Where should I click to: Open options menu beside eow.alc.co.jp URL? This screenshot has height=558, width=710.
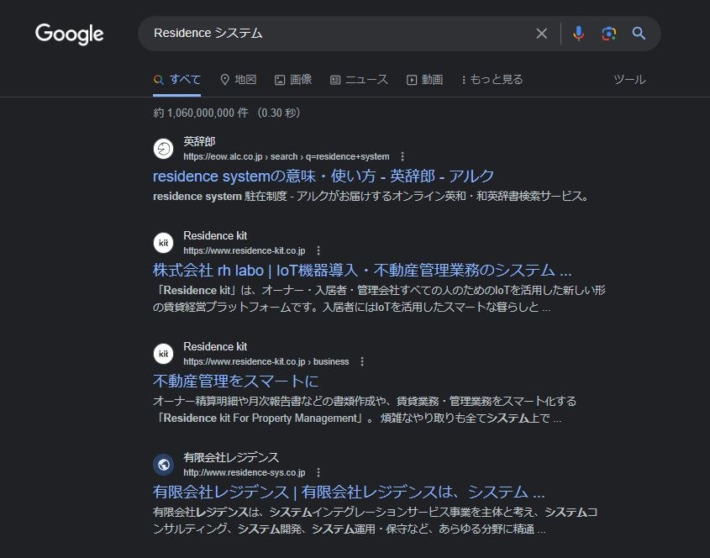[403, 157]
